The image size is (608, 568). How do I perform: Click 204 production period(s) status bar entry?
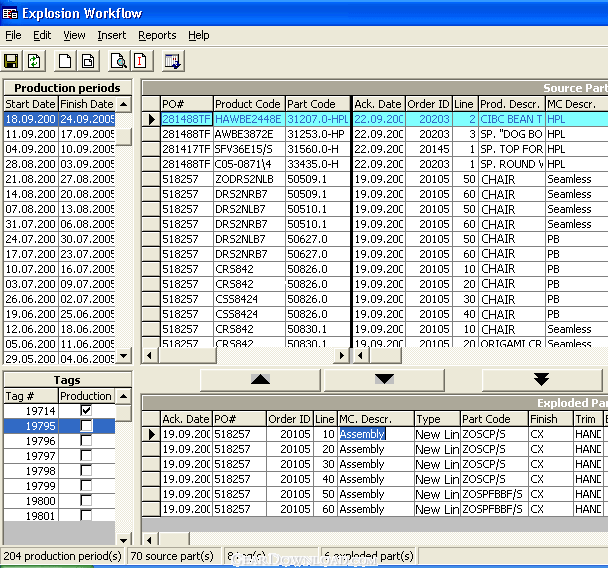pos(62,556)
